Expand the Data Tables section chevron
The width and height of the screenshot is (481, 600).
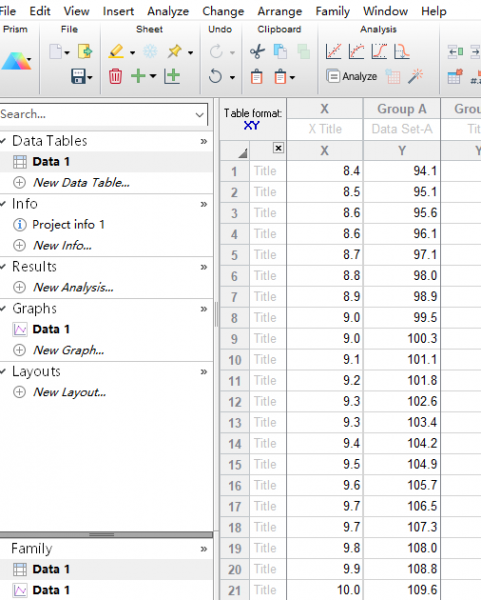tap(204, 141)
